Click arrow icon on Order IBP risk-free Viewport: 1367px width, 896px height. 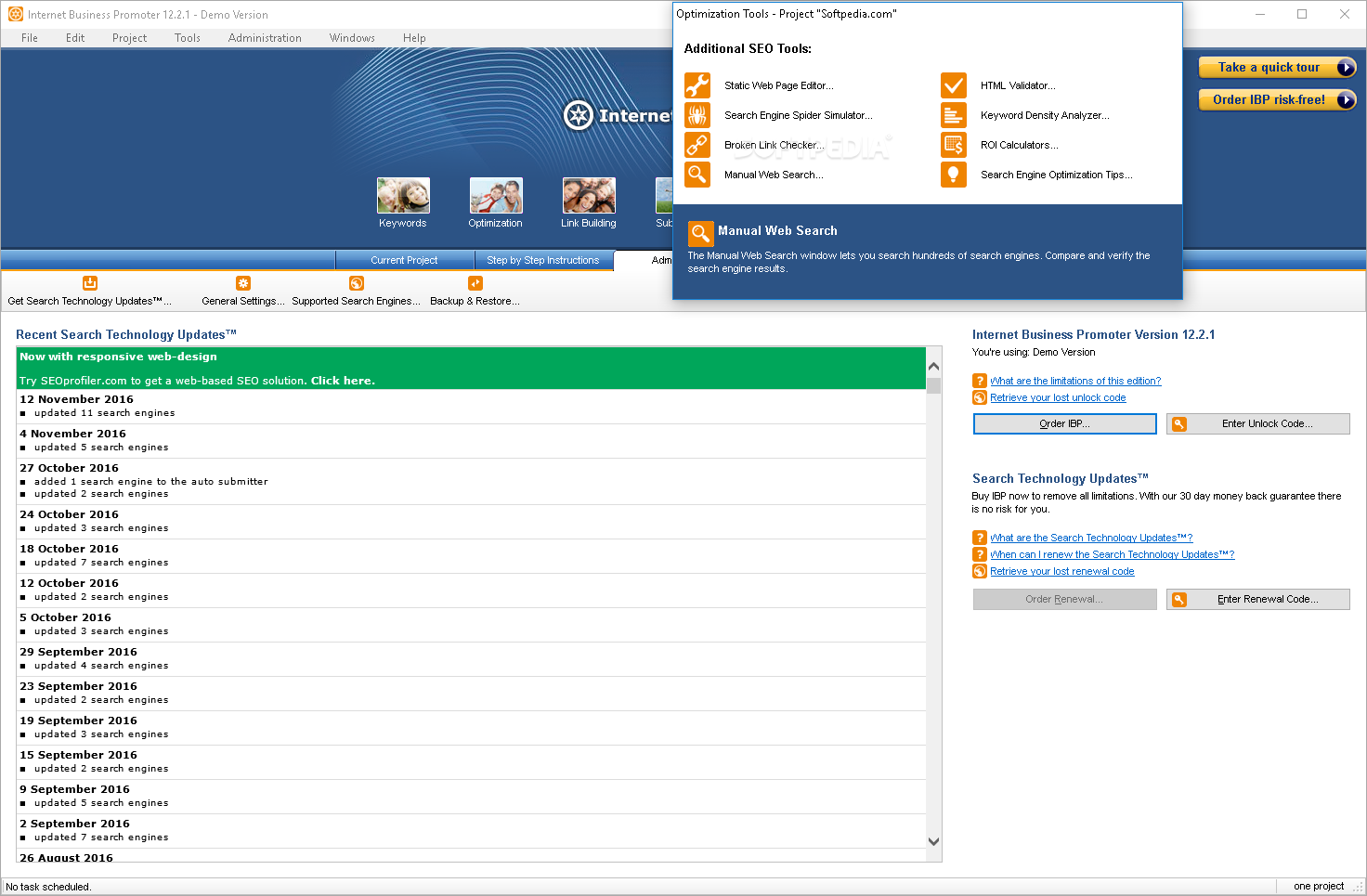(1346, 99)
